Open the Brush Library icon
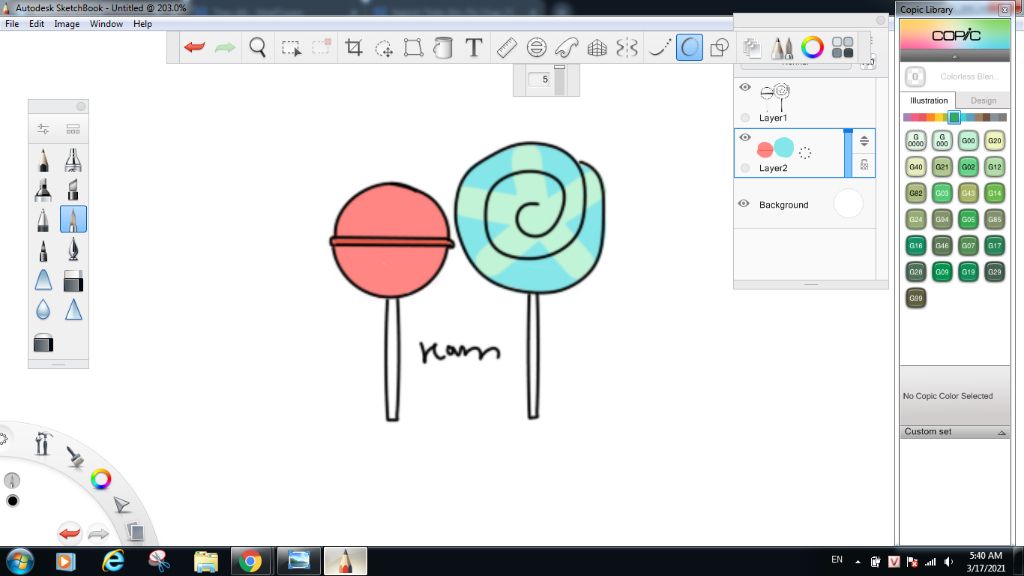1024x576 pixels. (x=73, y=129)
